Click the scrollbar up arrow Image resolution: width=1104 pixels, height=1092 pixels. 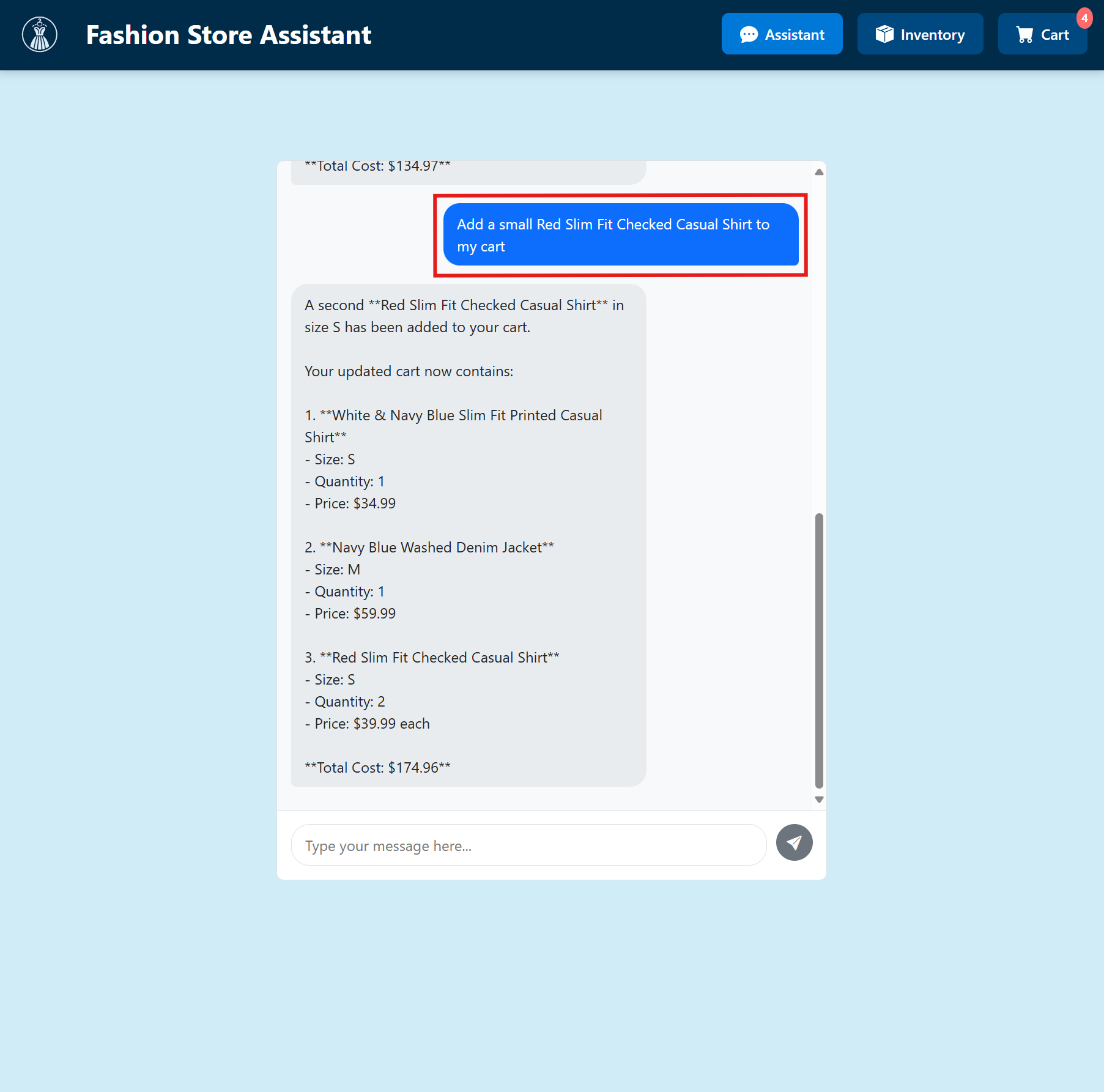pyautogui.click(x=818, y=172)
